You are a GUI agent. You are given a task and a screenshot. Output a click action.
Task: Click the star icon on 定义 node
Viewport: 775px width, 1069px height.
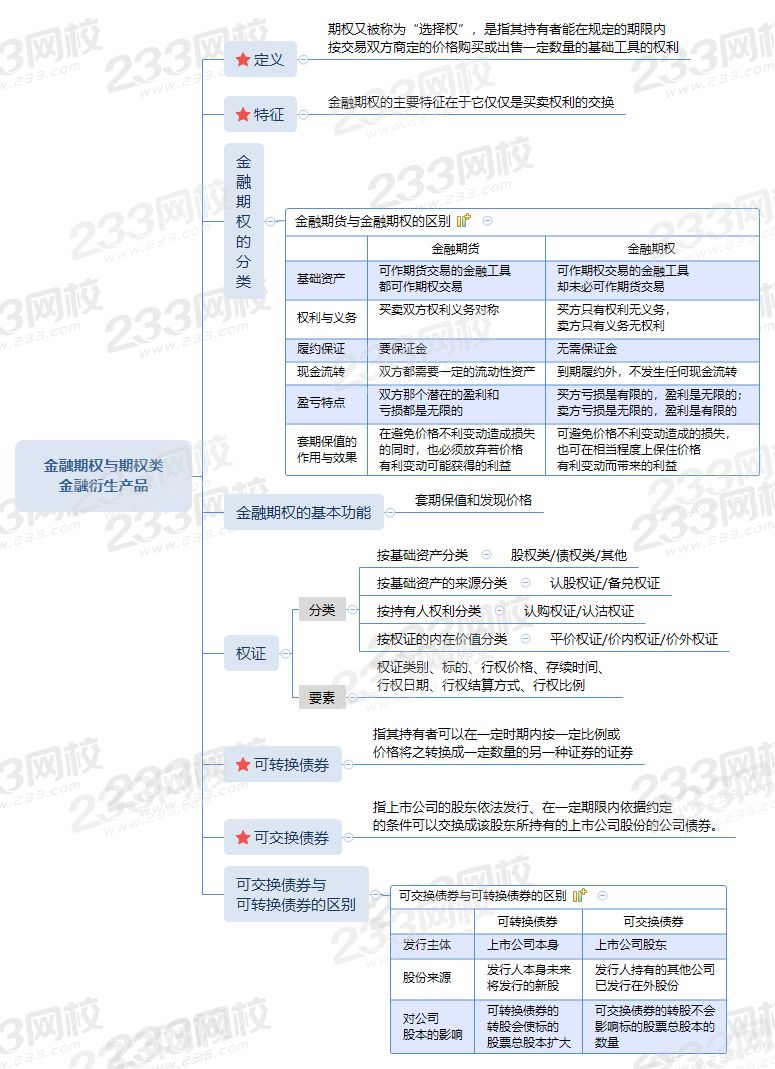tap(242, 59)
